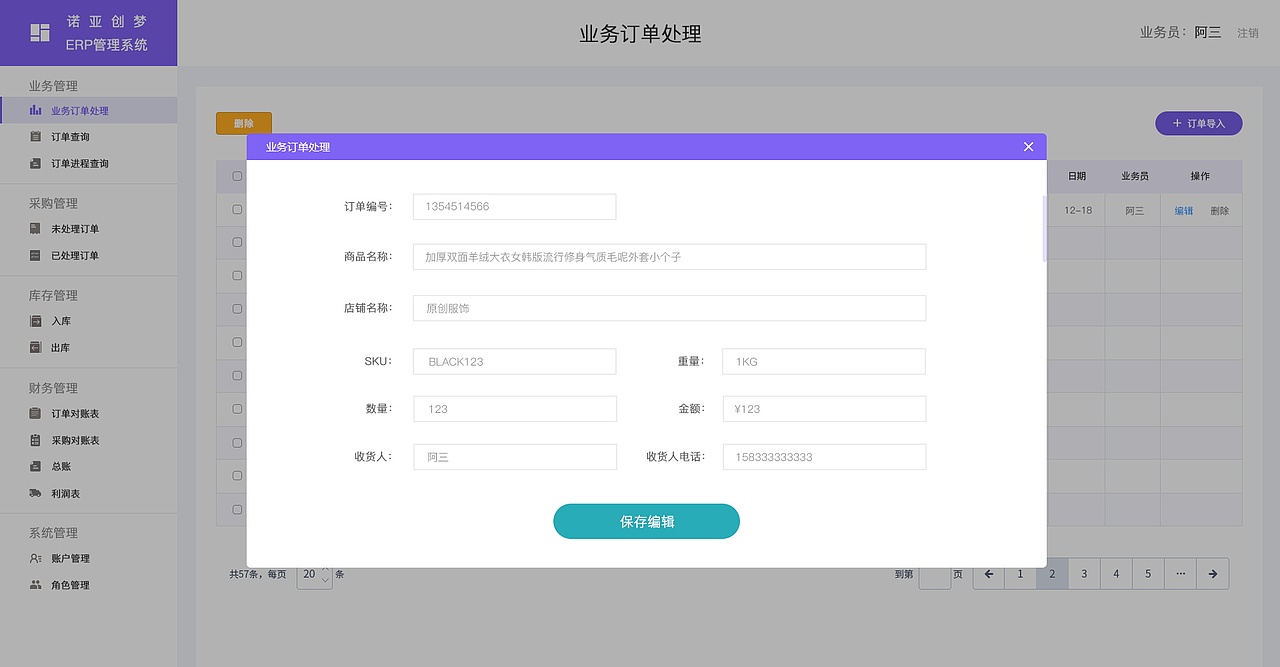Click the 保存编辑 save button
The image size is (1280, 667).
646,521
